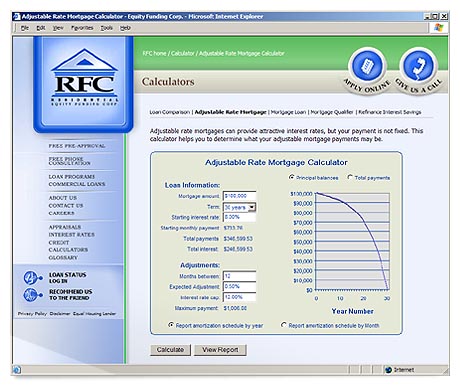The image size is (460, 385).
Task: Click the Mortgage amount input field
Action: click(x=239, y=196)
